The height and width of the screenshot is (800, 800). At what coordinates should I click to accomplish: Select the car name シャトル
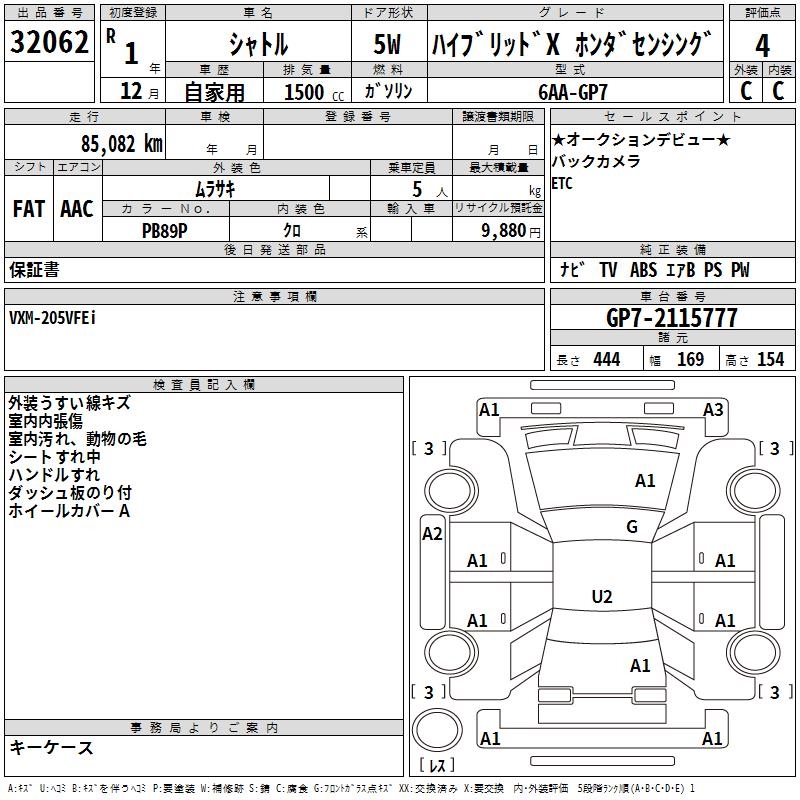[258, 45]
